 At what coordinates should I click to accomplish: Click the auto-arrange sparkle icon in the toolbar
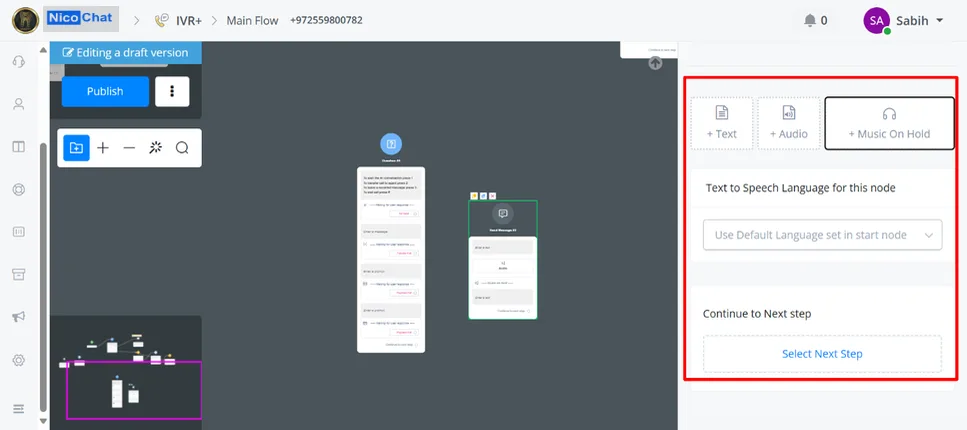[x=155, y=147]
